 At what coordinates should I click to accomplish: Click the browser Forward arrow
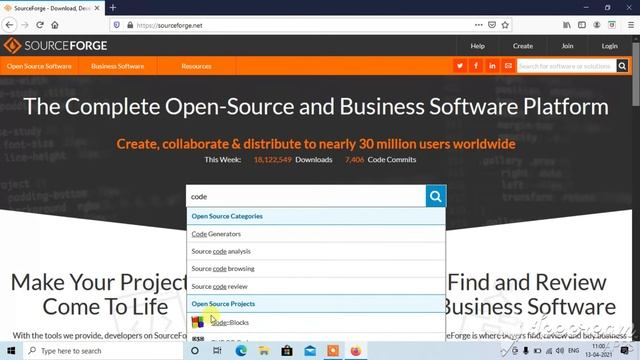coord(24,25)
